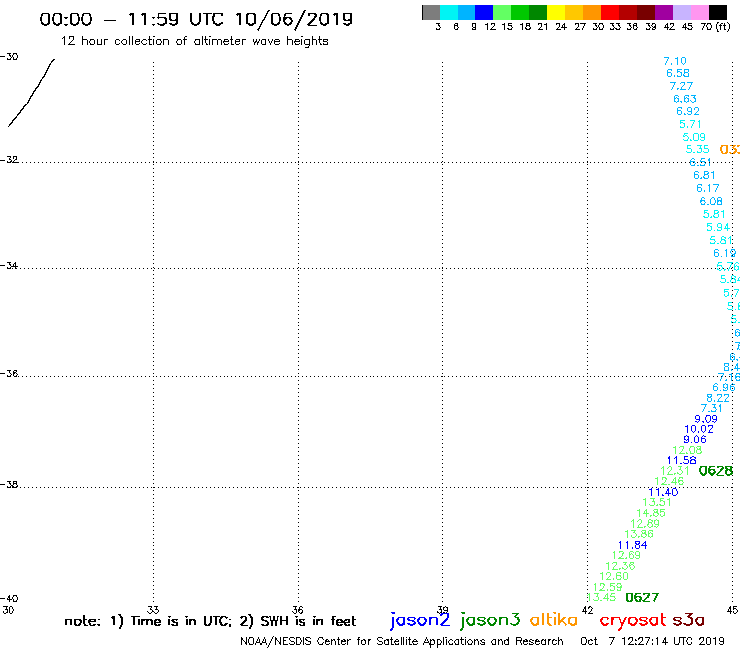Image resolution: width=740 pixels, height=650 pixels.
Task: Click the wave height value 6.08
Action: point(711,201)
